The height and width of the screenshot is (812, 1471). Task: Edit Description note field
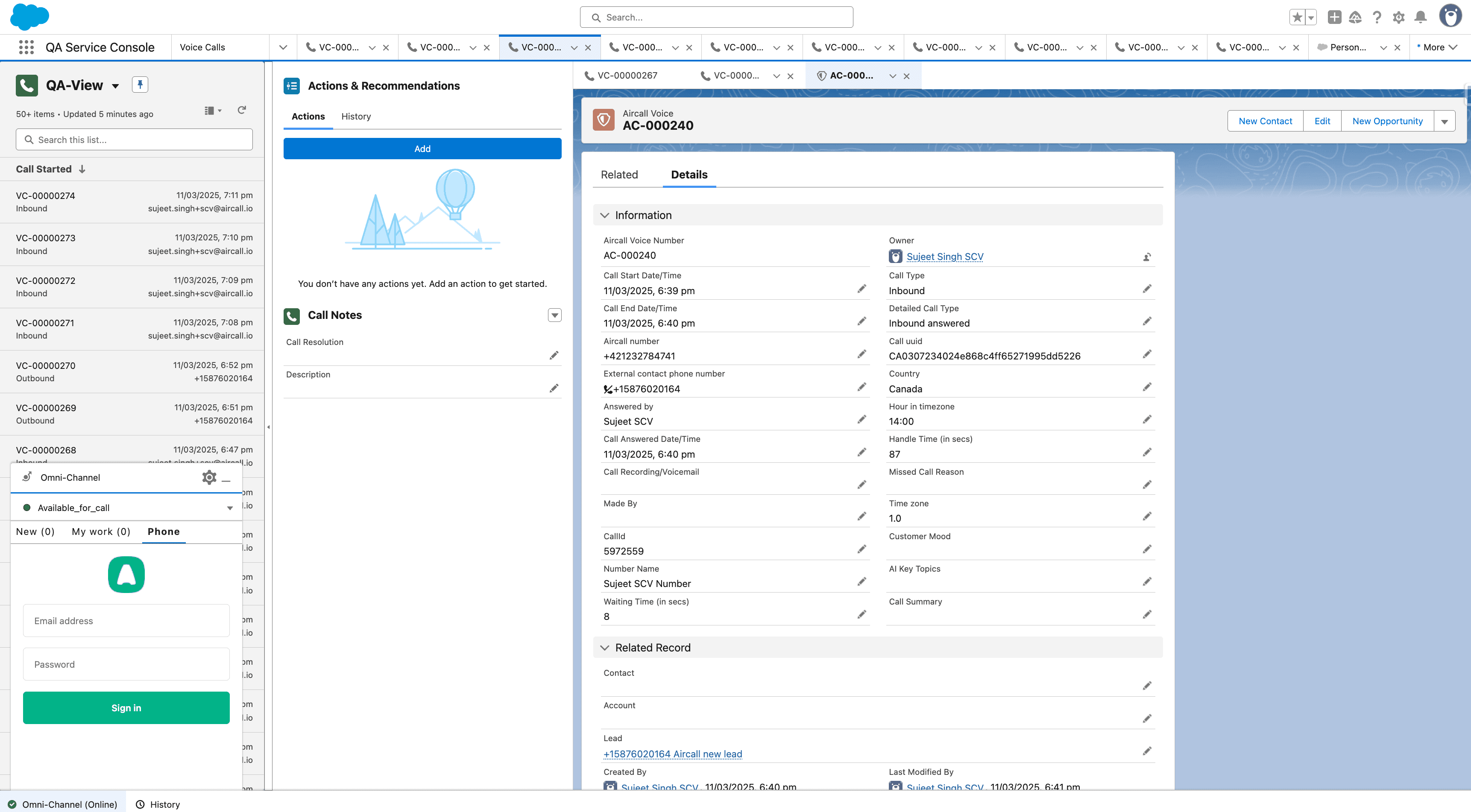click(554, 388)
